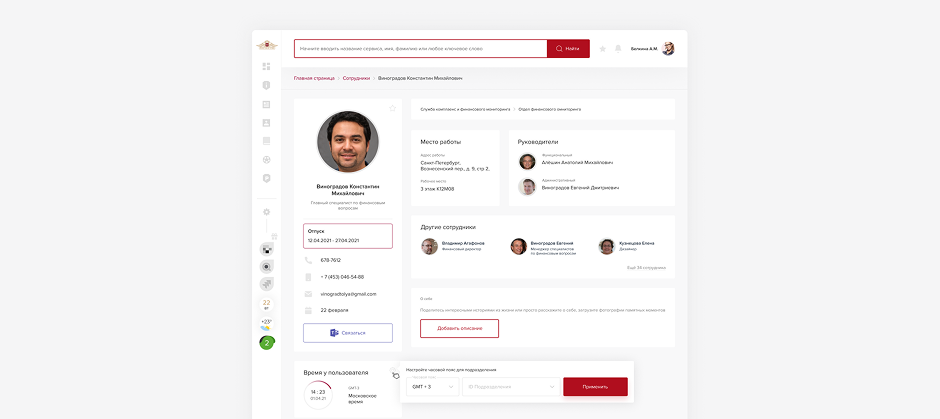Click into the service search input field
Screen dimensions: 940x419
point(420,48)
